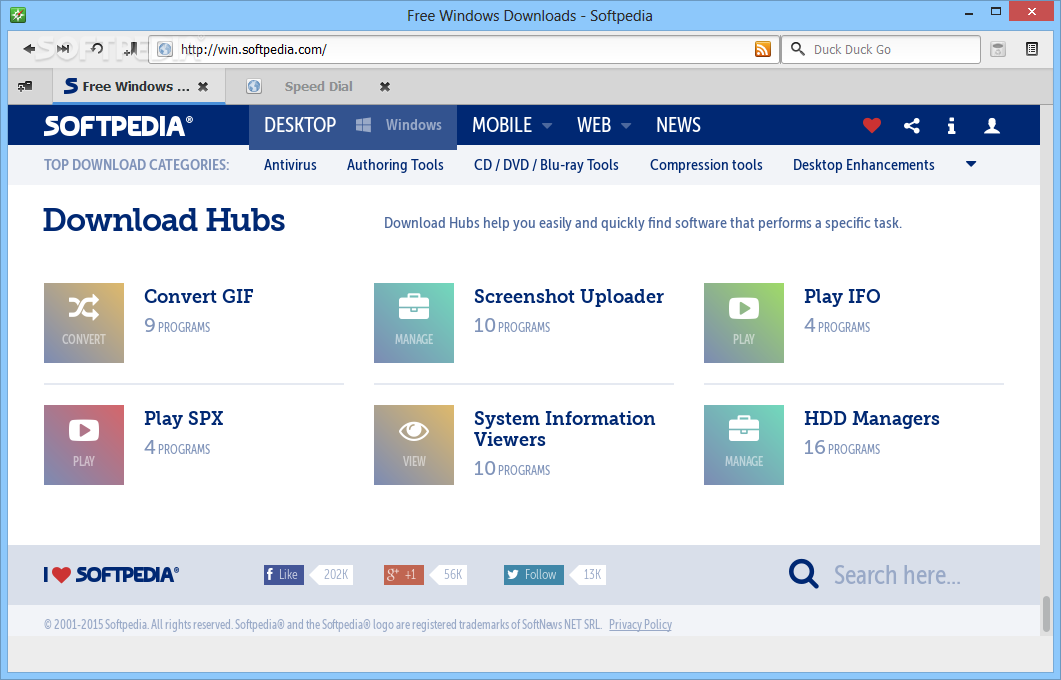Click the footer search magnifier icon

803,574
